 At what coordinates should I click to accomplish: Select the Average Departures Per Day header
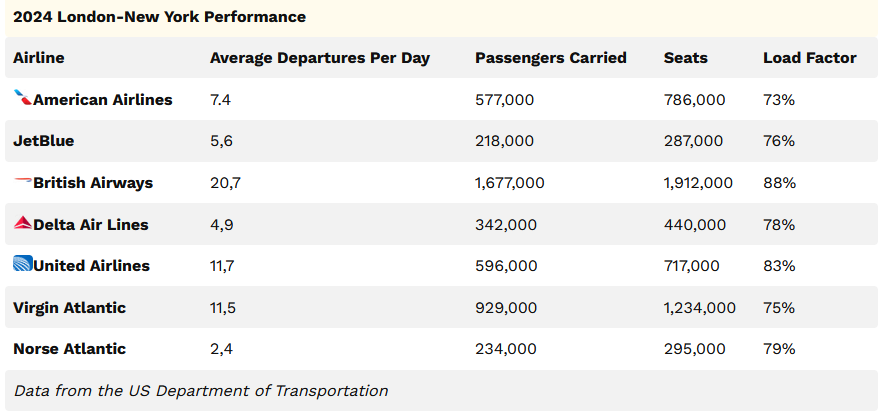tap(320, 58)
